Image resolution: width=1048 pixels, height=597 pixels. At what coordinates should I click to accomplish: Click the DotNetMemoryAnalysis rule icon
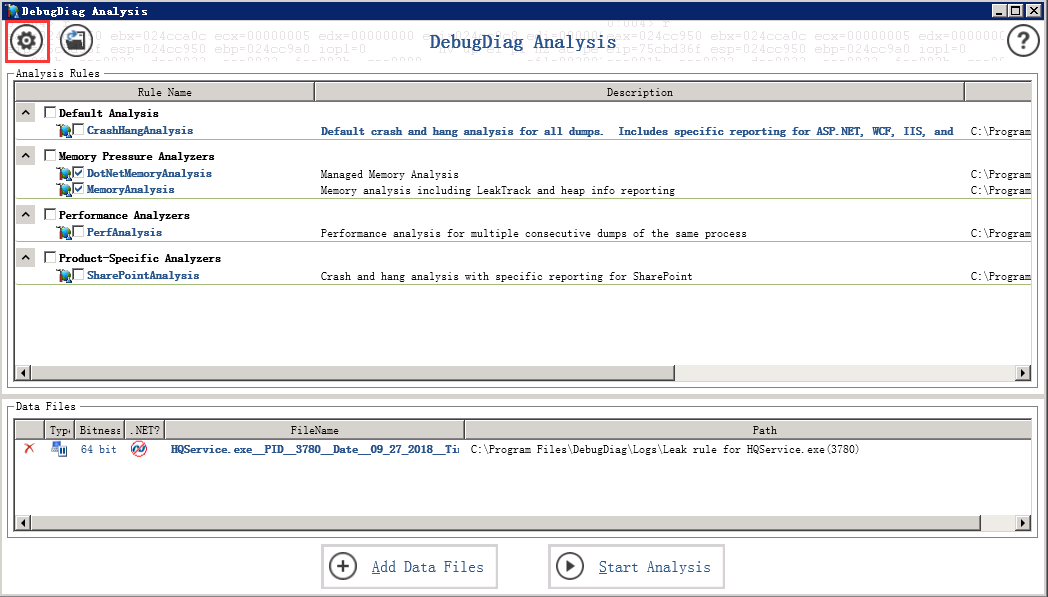64,174
